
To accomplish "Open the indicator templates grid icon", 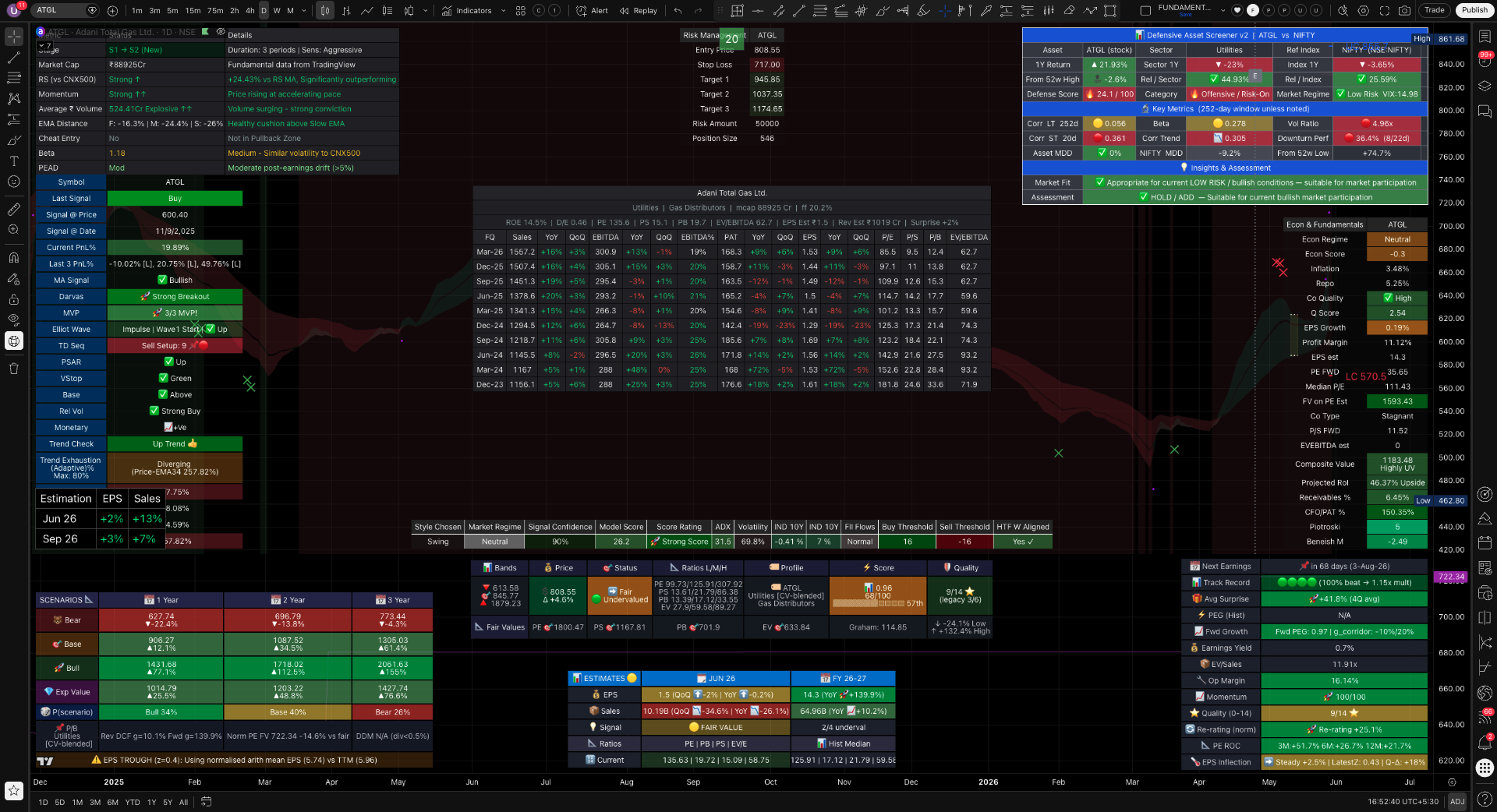I will pyautogui.click(x=520, y=11).
